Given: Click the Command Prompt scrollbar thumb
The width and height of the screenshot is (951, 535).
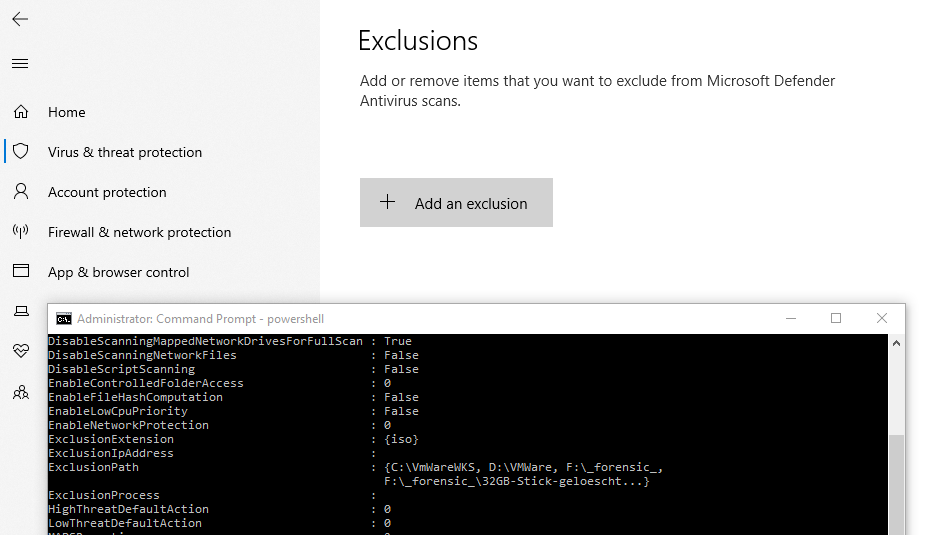Looking at the screenshot, I should (896, 485).
